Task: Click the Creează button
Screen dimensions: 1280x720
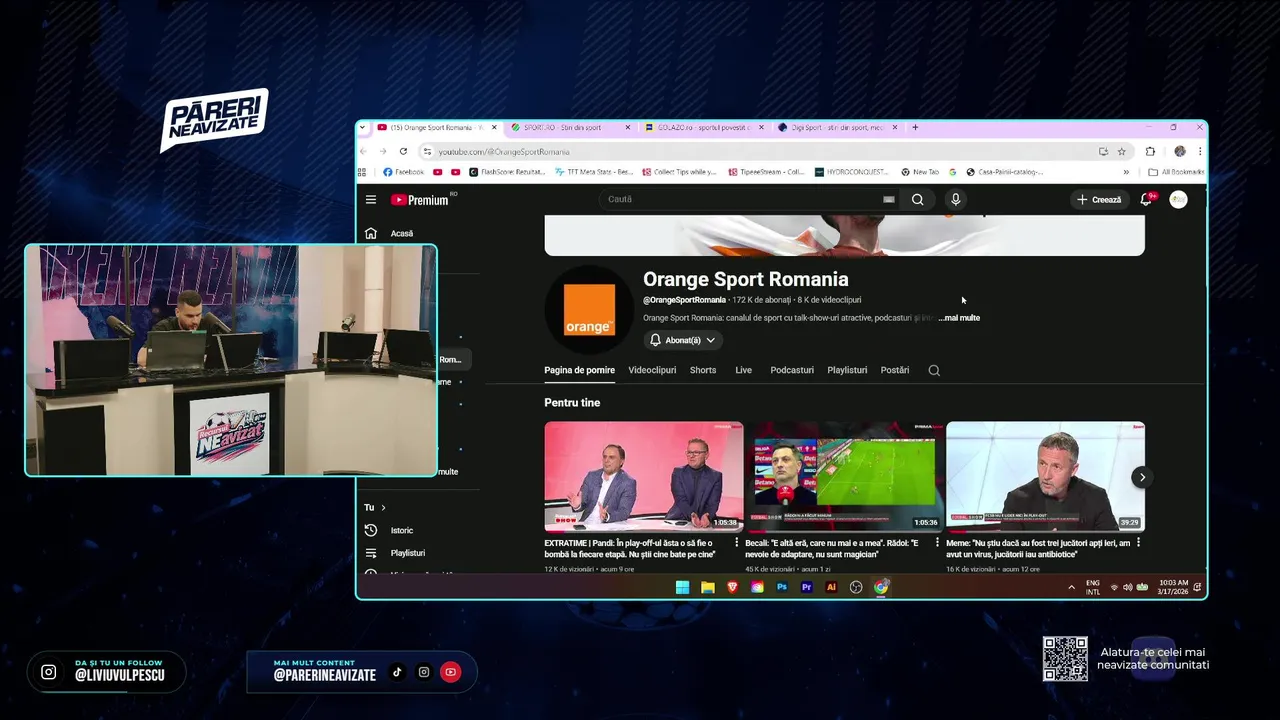Action: pyautogui.click(x=1099, y=200)
